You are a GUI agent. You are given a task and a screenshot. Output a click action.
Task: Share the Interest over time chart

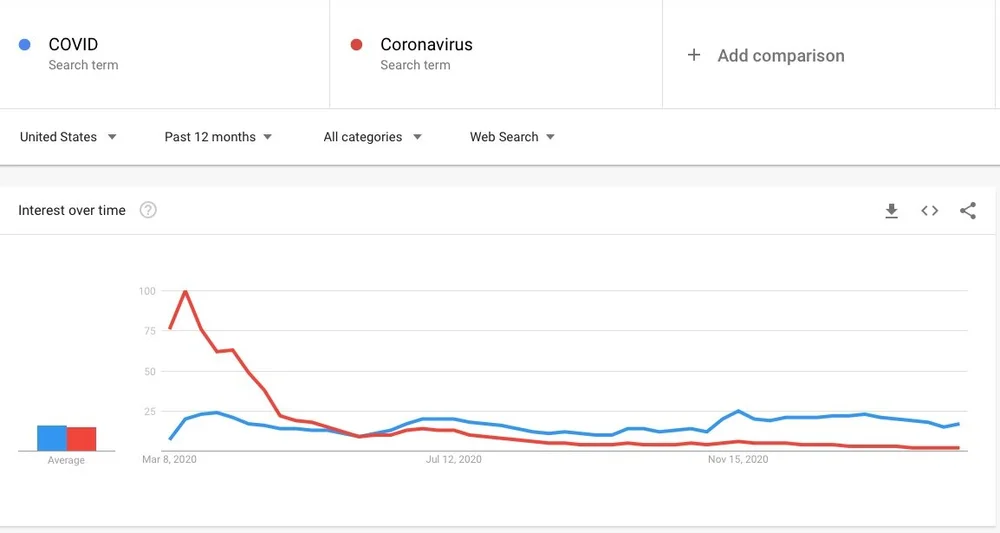click(x=968, y=210)
